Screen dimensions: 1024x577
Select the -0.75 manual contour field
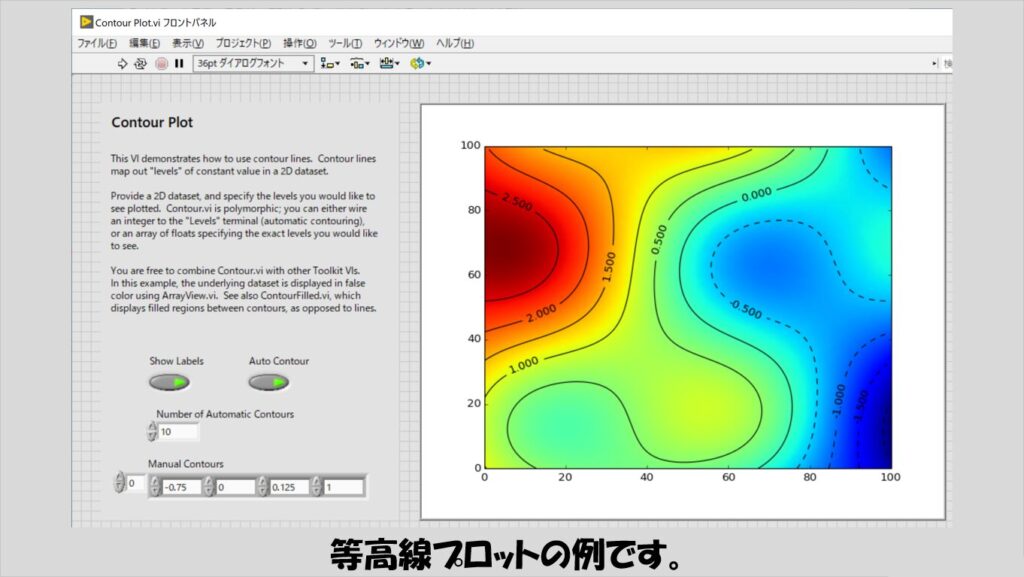click(x=180, y=487)
